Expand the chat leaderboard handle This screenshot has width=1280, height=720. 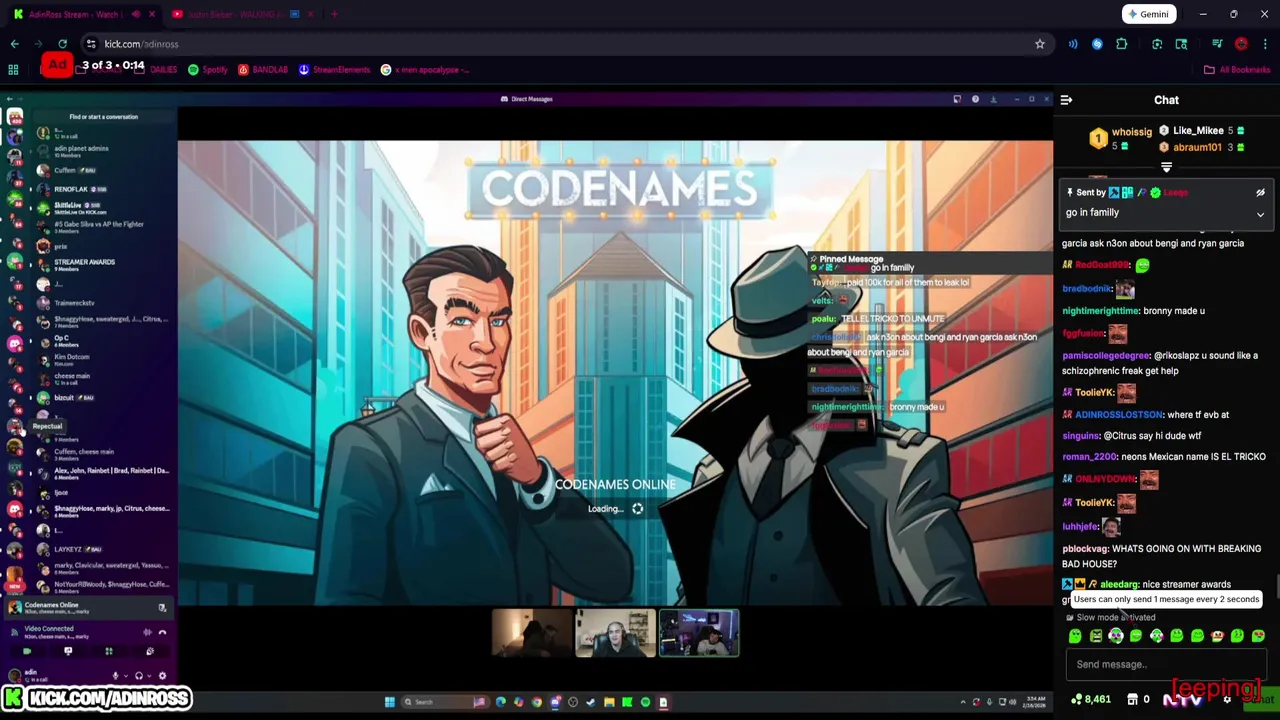[x=1166, y=168]
